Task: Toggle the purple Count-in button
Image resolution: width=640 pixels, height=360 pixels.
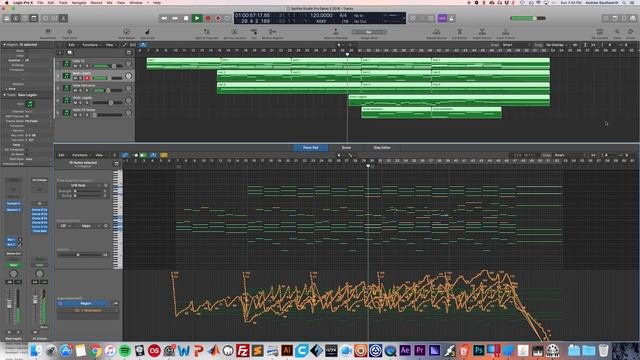Action: click(442, 18)
